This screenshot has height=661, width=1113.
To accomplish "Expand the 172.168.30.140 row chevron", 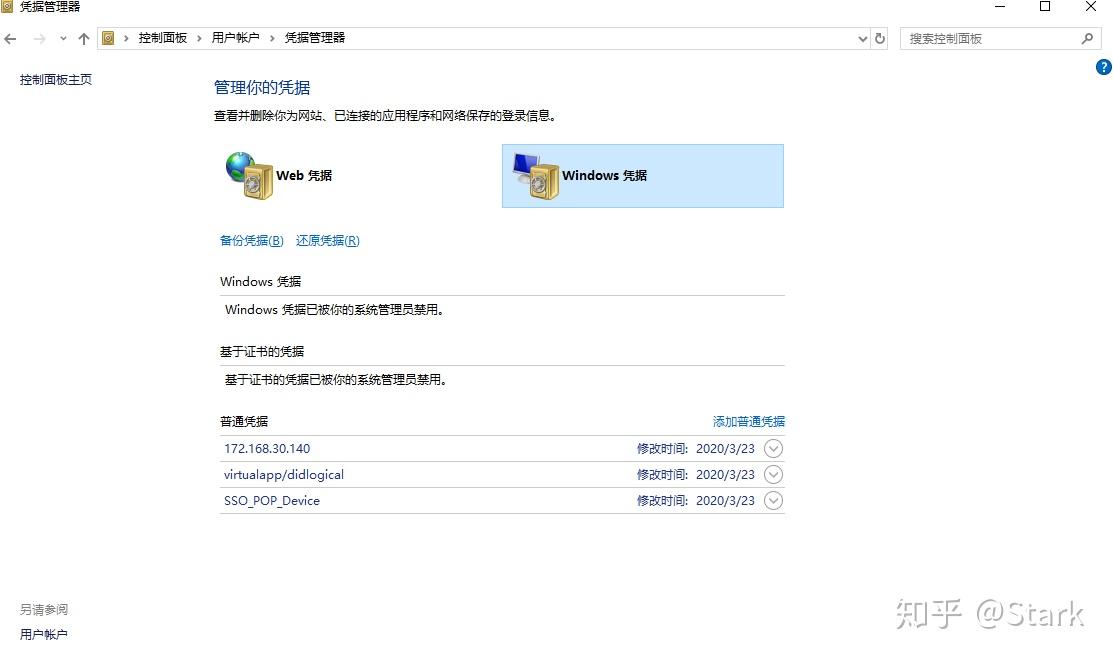I will click(773, 449).
